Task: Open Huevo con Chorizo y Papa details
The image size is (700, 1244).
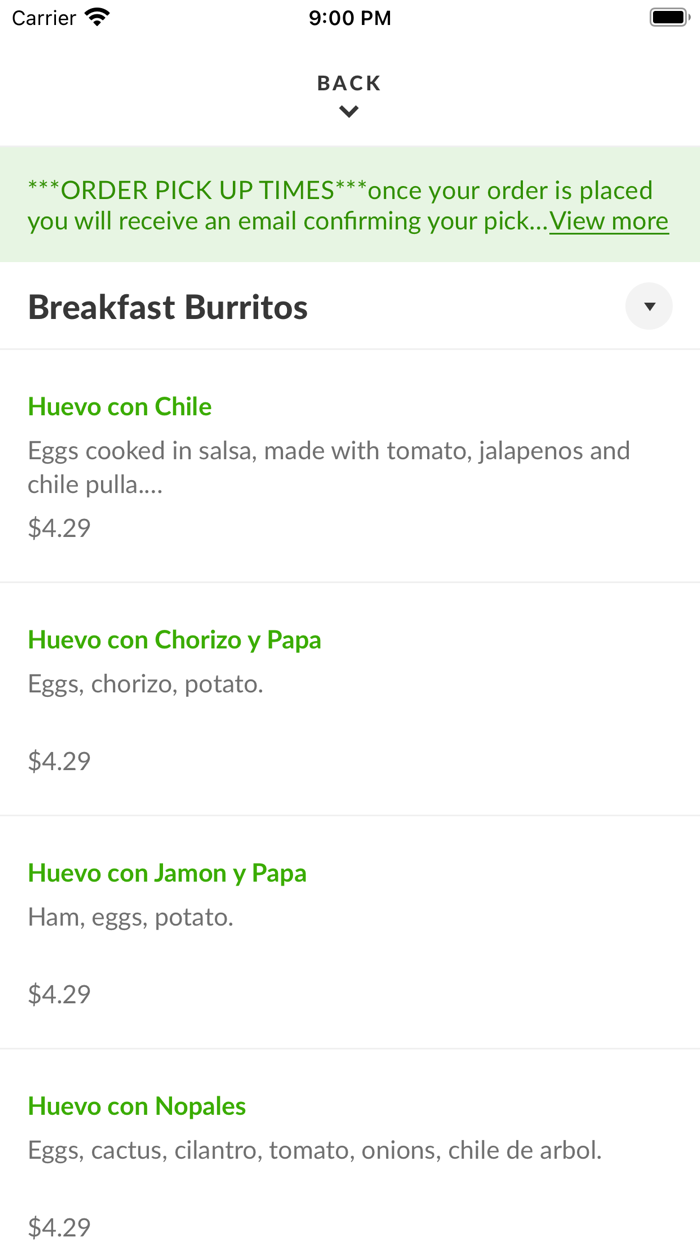Action: (x=174, y=640)
